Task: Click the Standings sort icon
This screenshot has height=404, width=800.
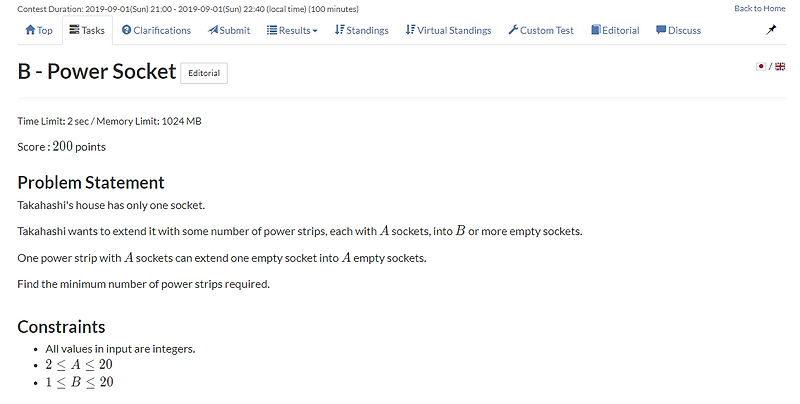Action: pyautogui.click(x=340, y=30)
